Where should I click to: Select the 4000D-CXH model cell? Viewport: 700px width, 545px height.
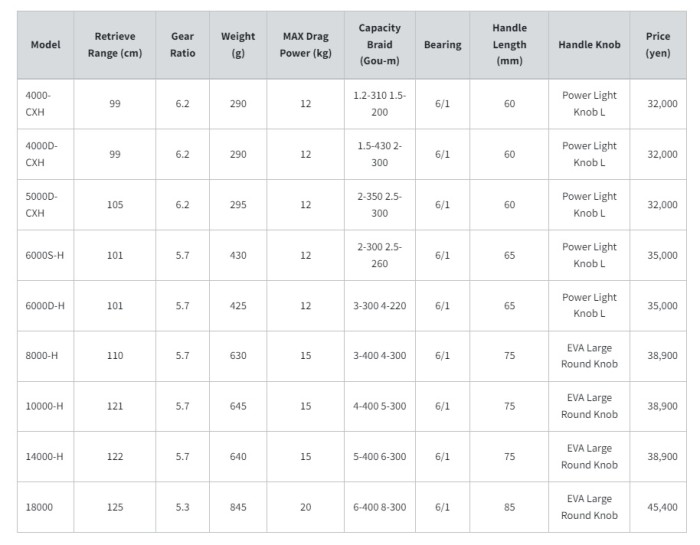(x=46, y=154)
